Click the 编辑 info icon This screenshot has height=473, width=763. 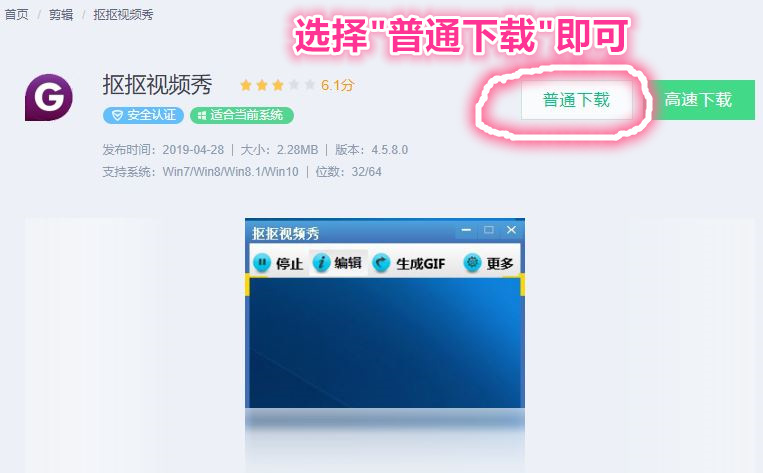coord(321,263)
